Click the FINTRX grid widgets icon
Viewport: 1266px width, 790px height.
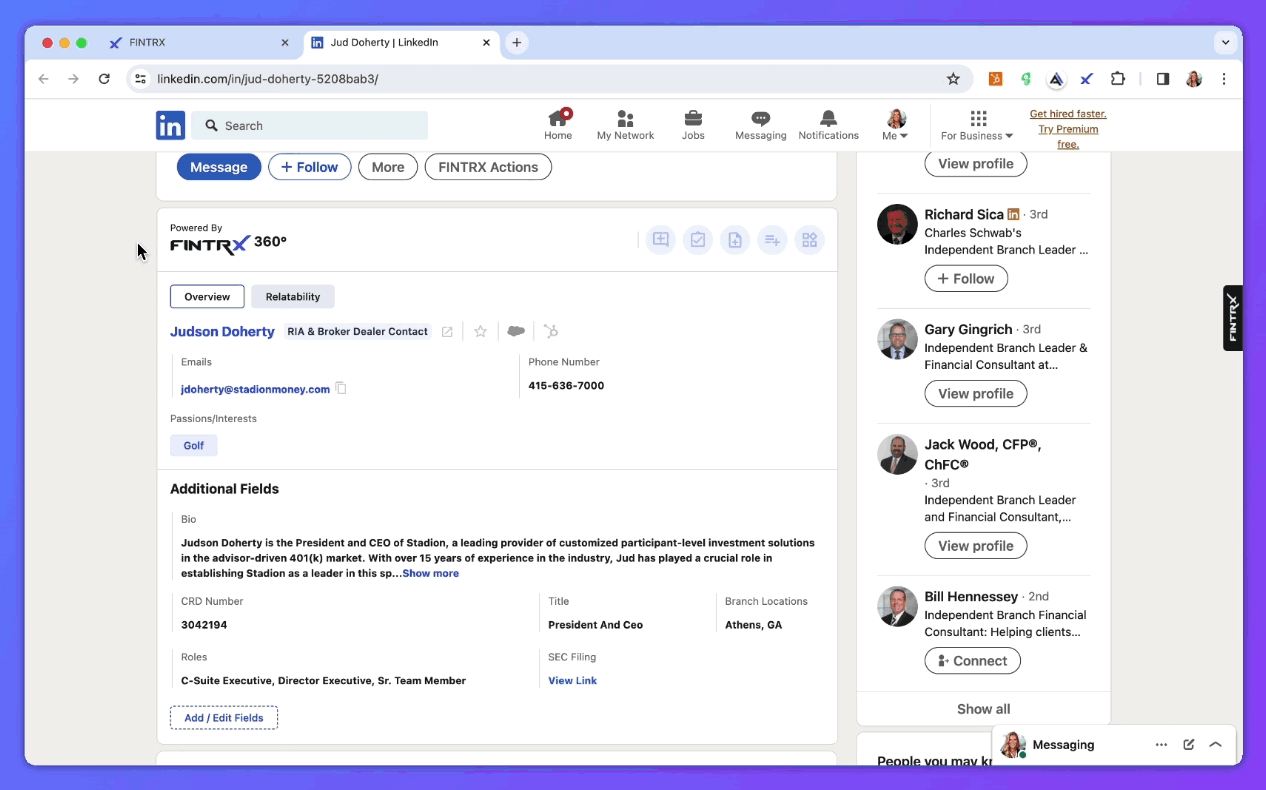pyautogui.click(x=810, y=240)
